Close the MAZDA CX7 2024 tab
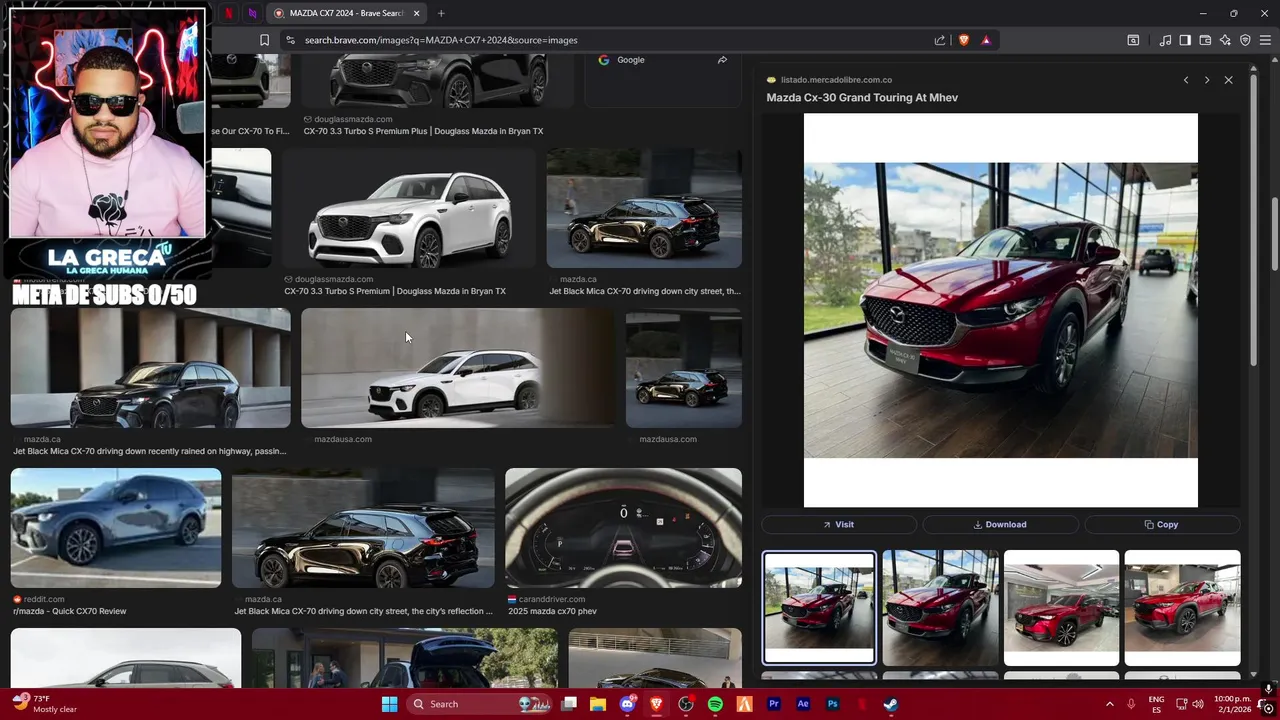 [416, 13]
